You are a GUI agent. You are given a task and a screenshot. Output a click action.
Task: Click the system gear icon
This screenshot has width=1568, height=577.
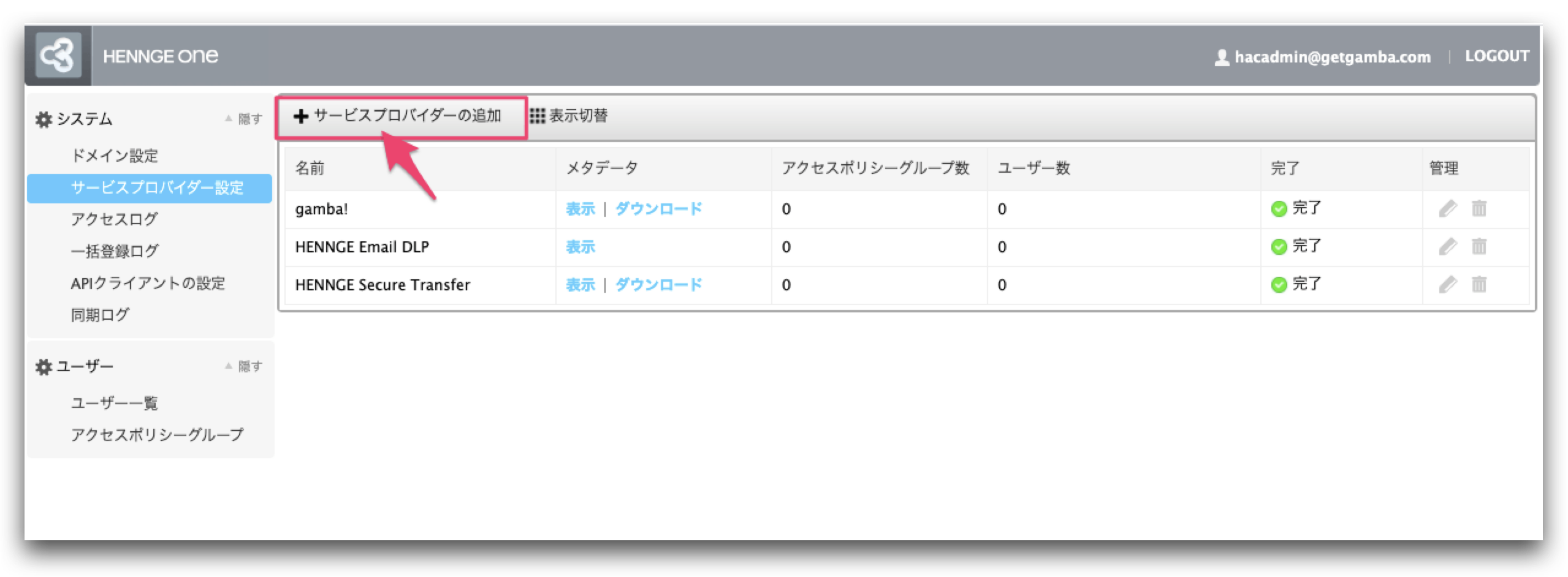pos(44,119)
